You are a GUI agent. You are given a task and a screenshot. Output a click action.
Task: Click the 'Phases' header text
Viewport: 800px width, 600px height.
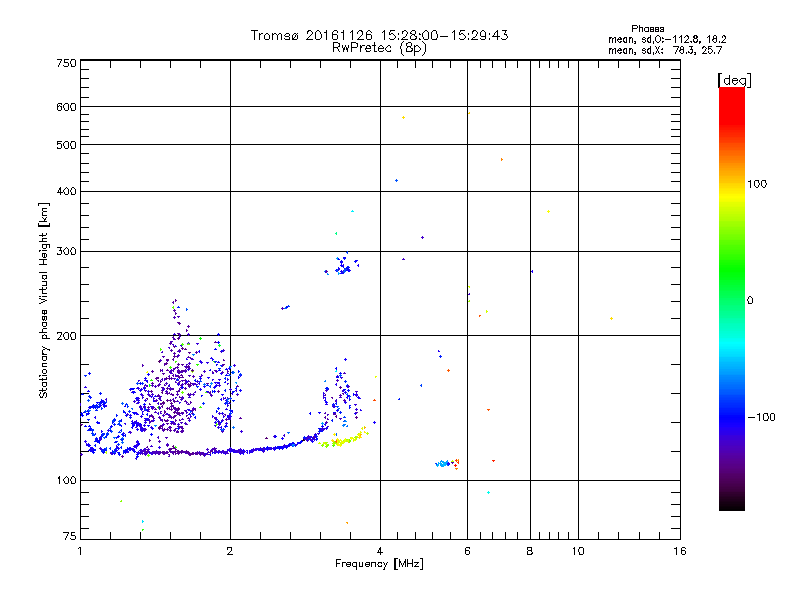(x=647, y=29)
